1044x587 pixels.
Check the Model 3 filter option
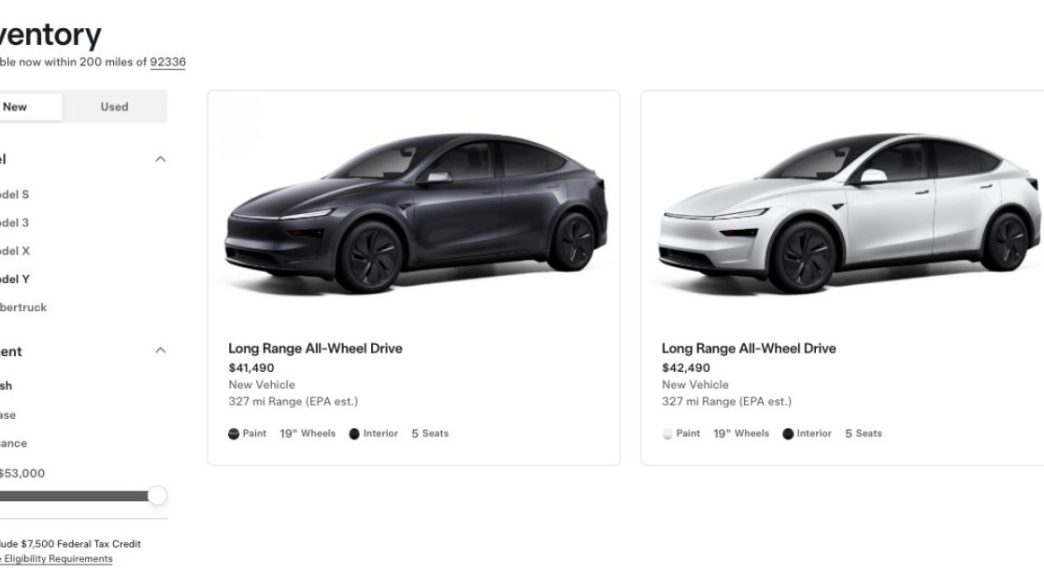pyautogui.click(x=14, y=223)
